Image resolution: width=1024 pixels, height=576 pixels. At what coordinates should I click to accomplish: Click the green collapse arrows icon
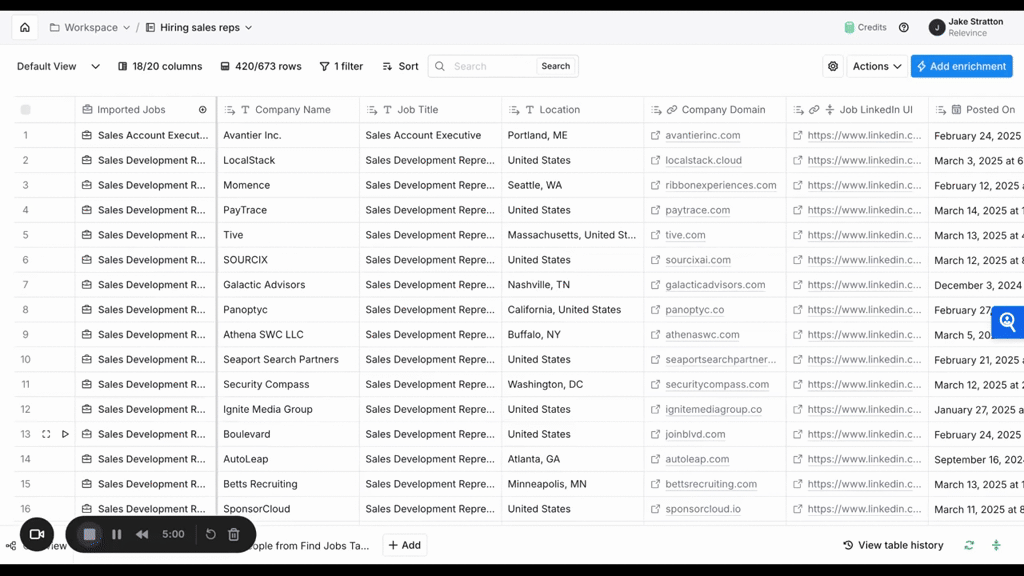pyautogui.click(x=996, y=545)
